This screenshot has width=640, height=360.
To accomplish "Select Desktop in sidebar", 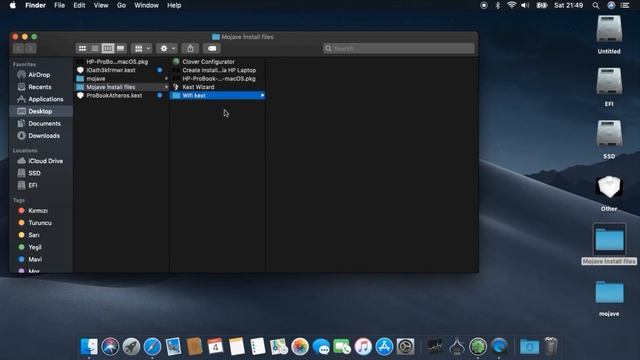I will (x=40, y=111).
